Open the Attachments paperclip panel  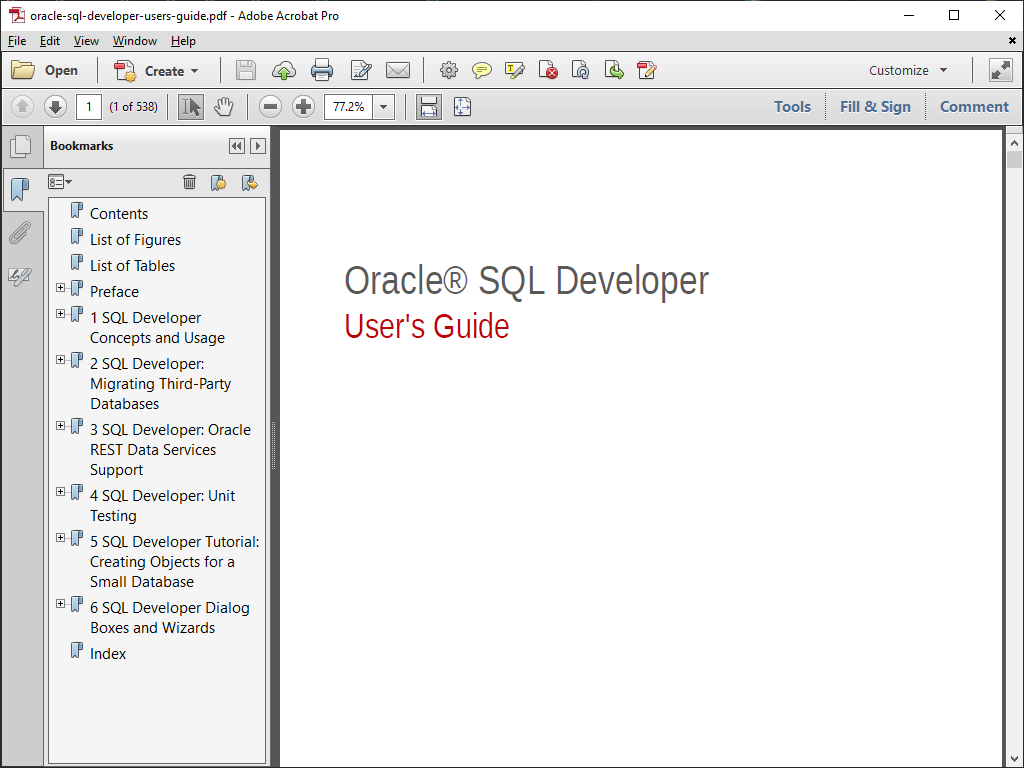coord(20,232)
